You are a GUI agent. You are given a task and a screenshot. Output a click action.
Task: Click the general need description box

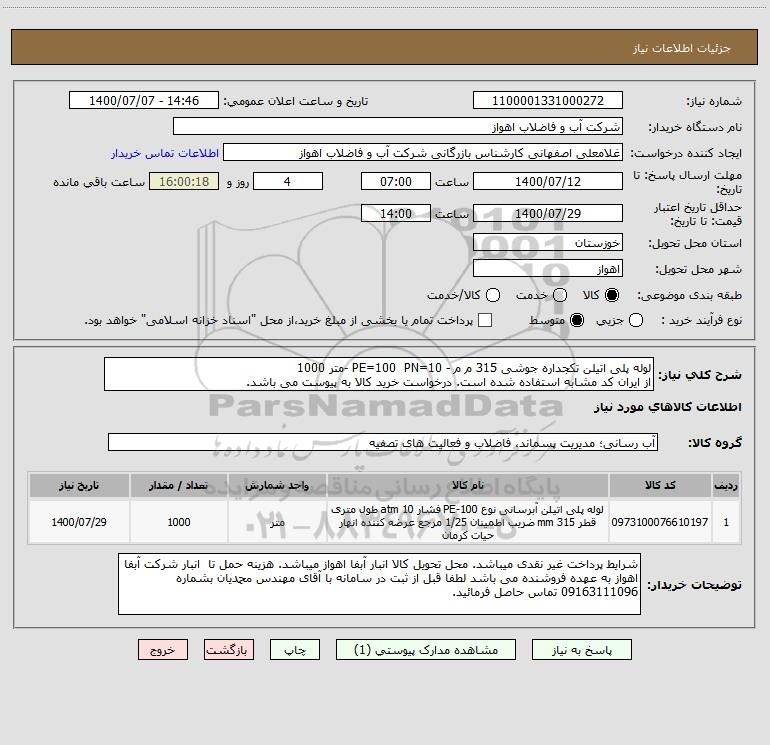click(379, 374)
